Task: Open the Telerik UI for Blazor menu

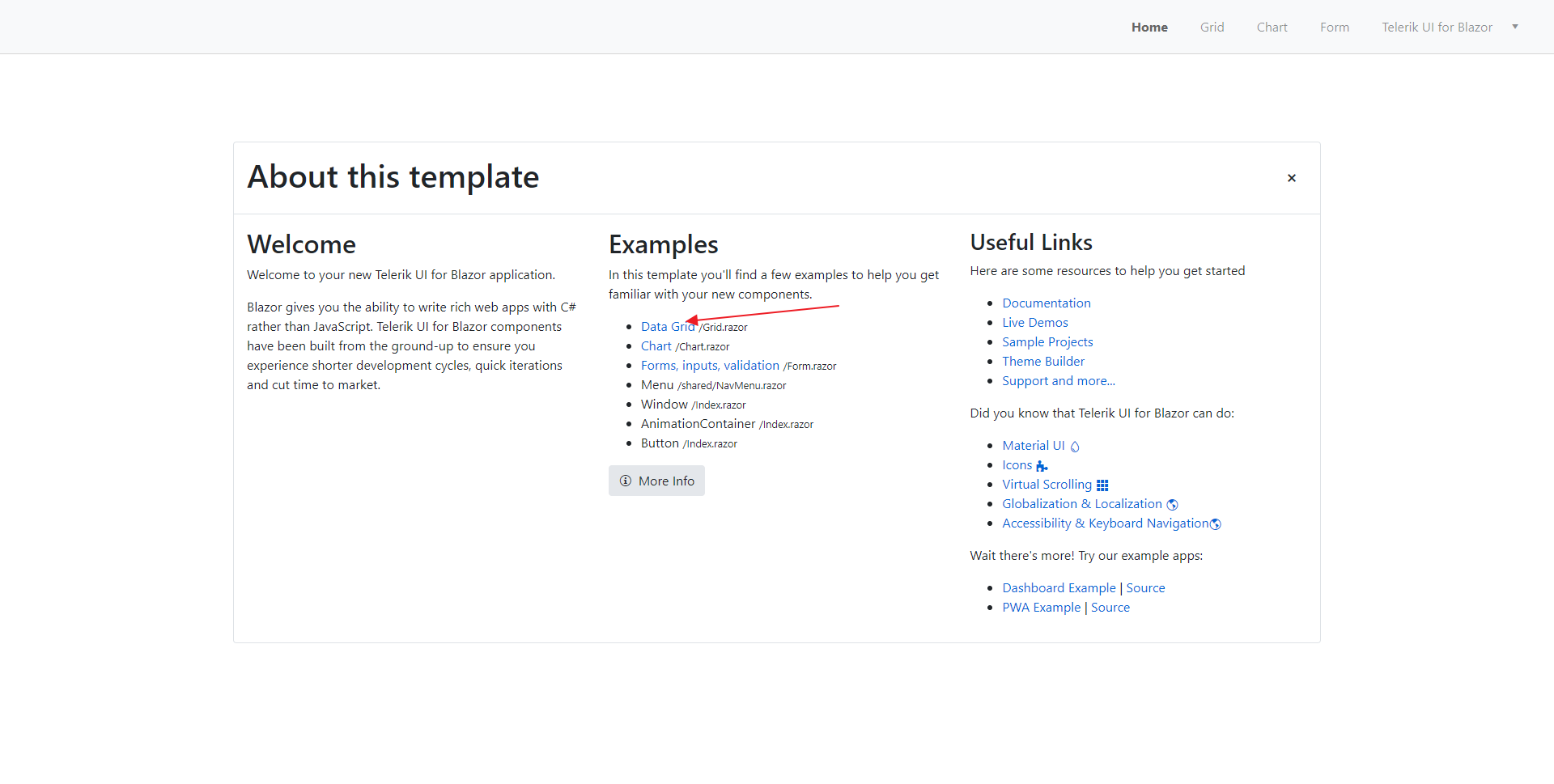Action: click(x=1437, y=28)
